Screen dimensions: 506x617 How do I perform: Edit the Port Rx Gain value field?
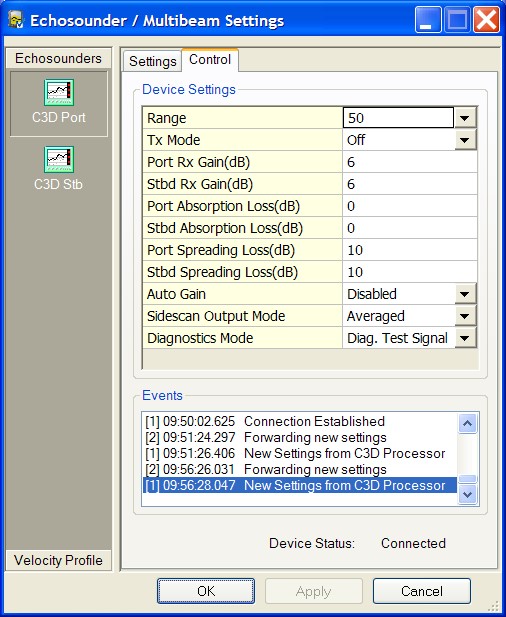tap(409, 162)
